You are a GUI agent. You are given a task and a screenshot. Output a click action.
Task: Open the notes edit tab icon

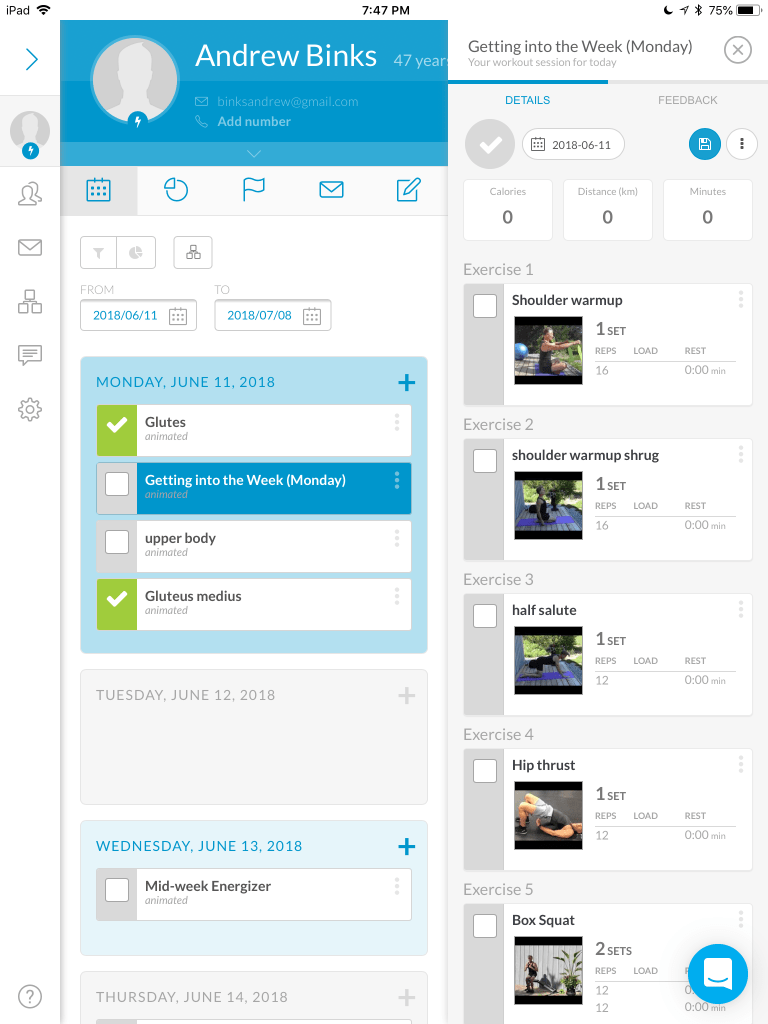[x=408, y=190]
